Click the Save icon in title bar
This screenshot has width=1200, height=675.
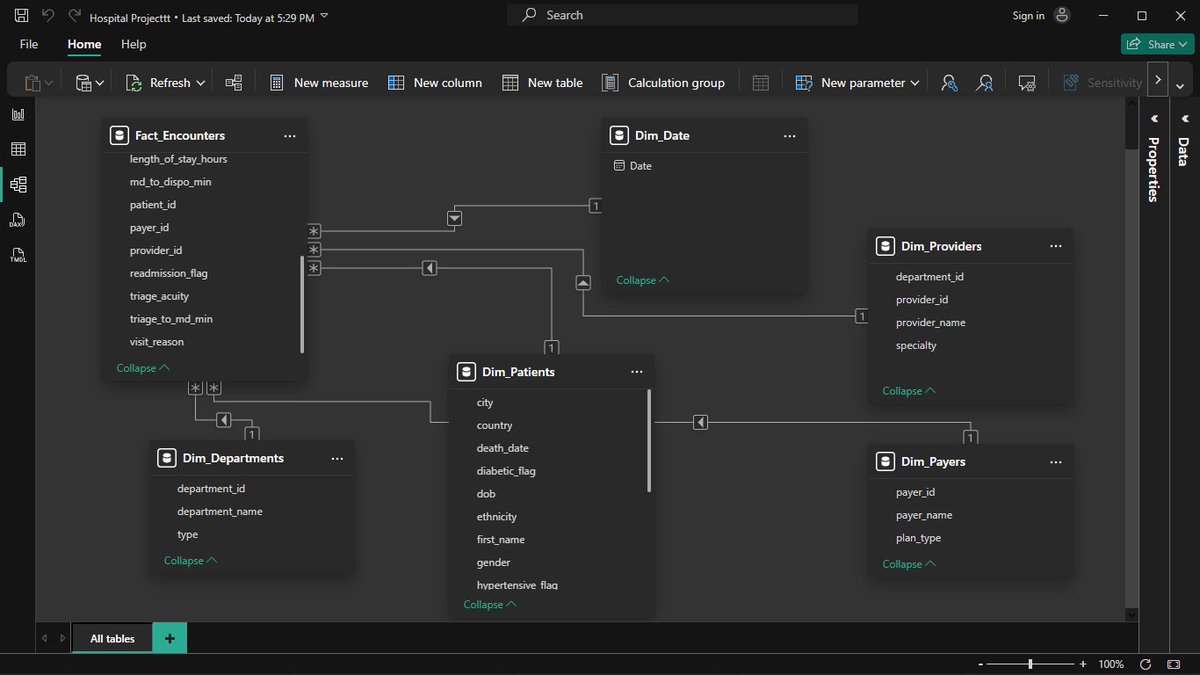21,16
